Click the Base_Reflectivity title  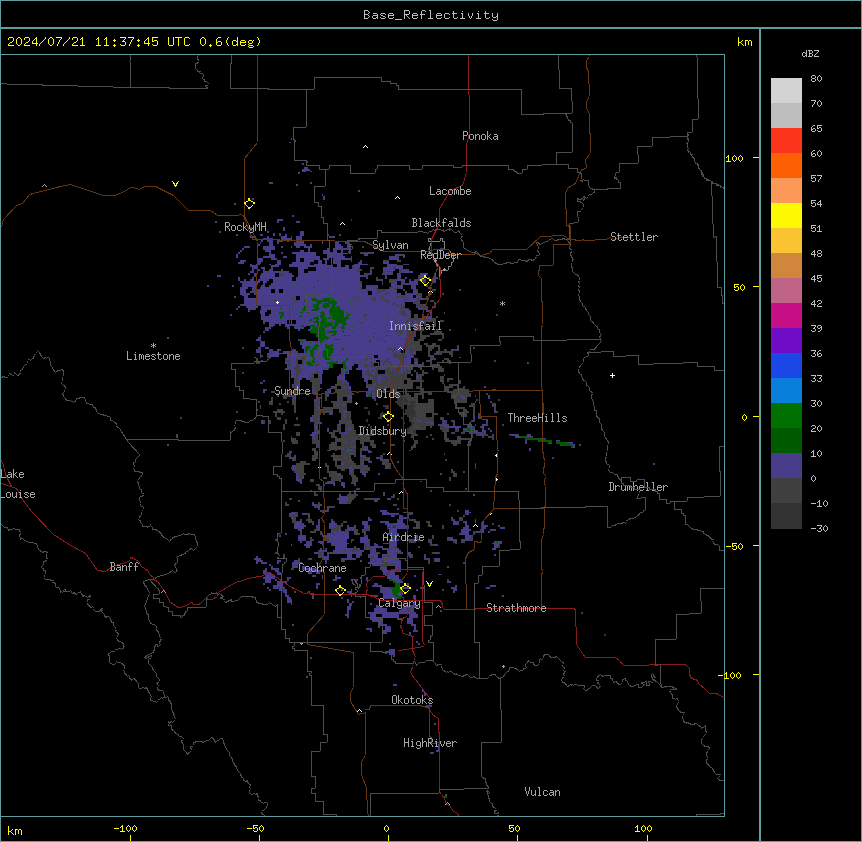(x=431, y=15)
